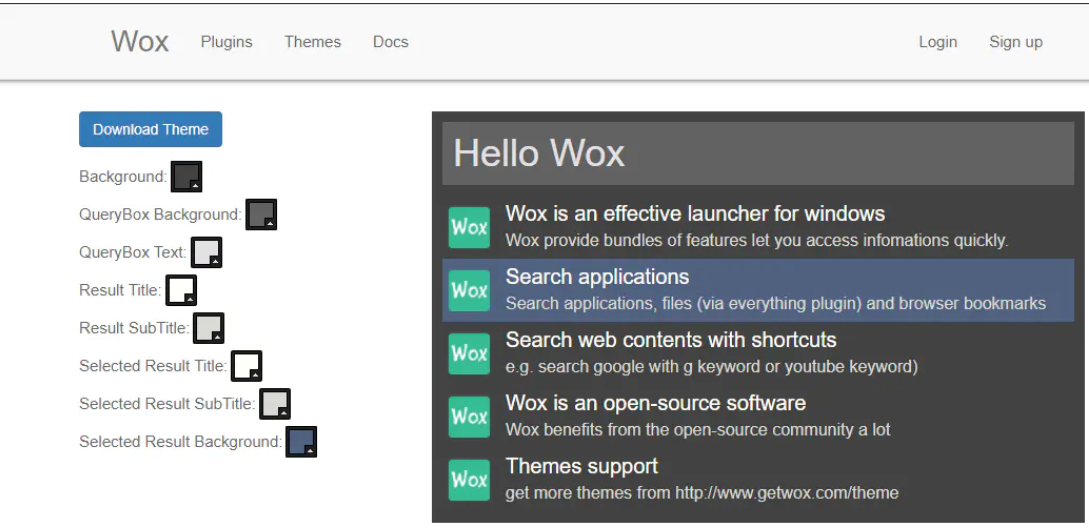This screenshot has height=529, width=1089.
Task: Open the Background color picker swatch
Action: click(x=187, y=176)
